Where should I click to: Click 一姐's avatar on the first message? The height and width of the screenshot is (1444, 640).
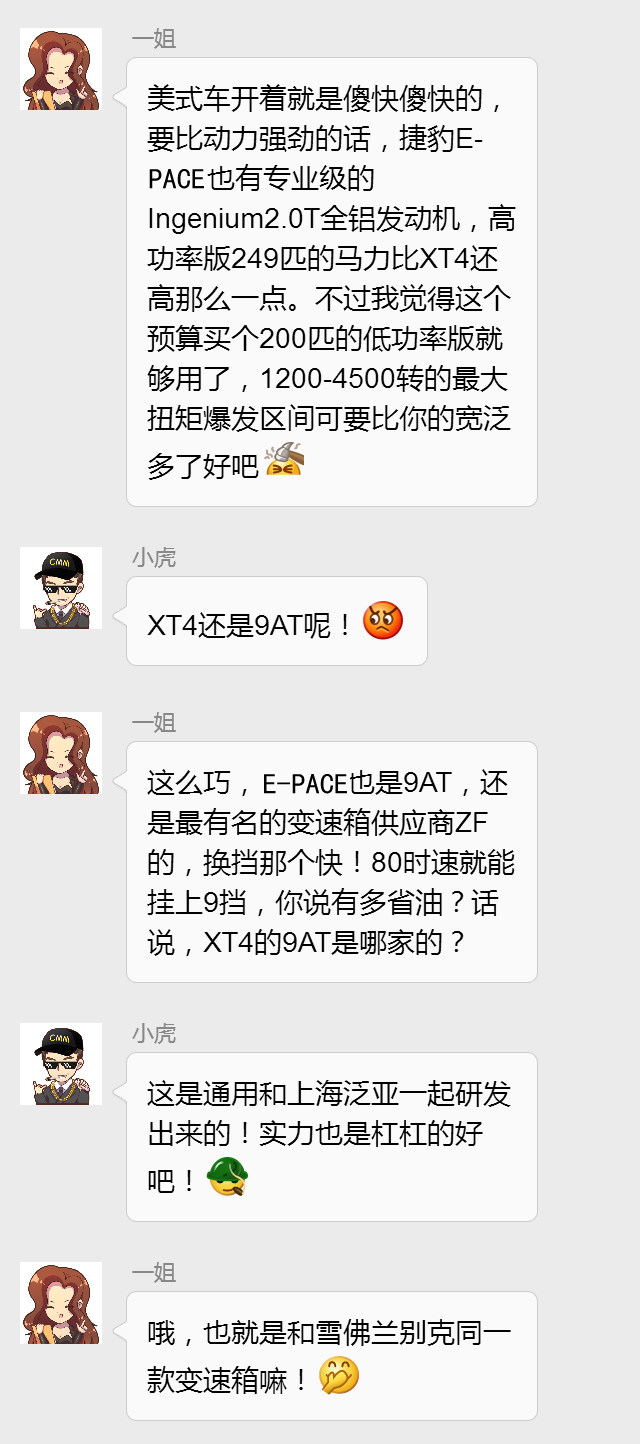[x=61, y=69]
